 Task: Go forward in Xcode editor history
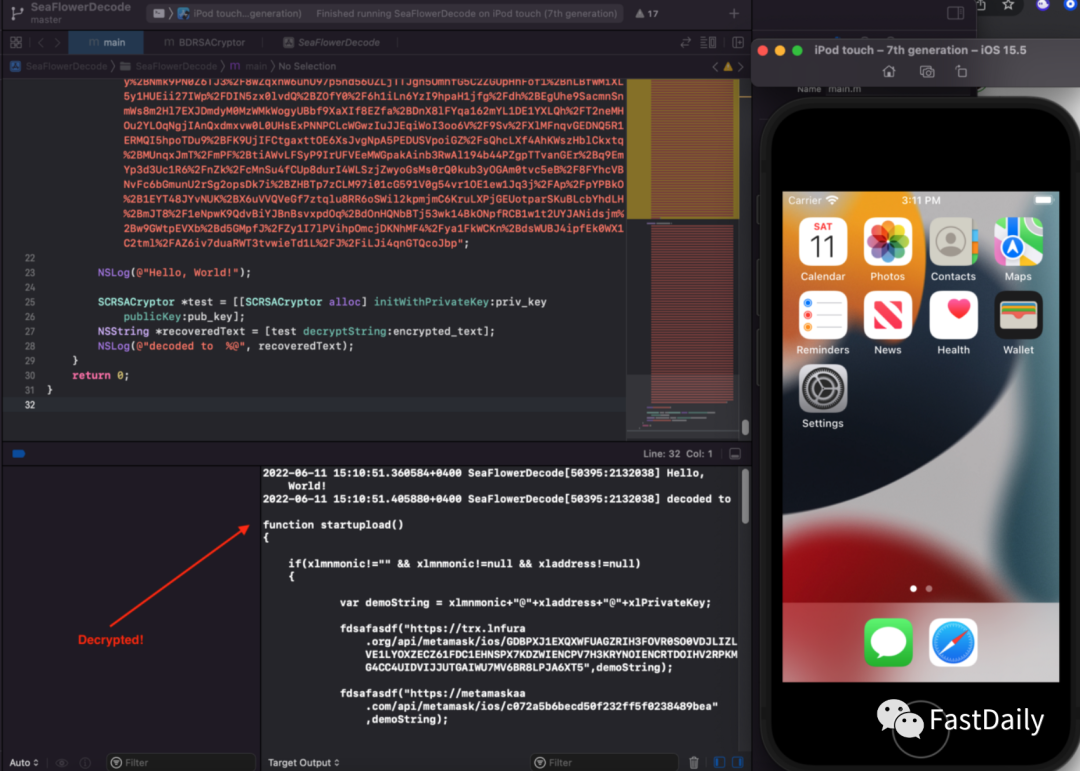pos(58,43)
